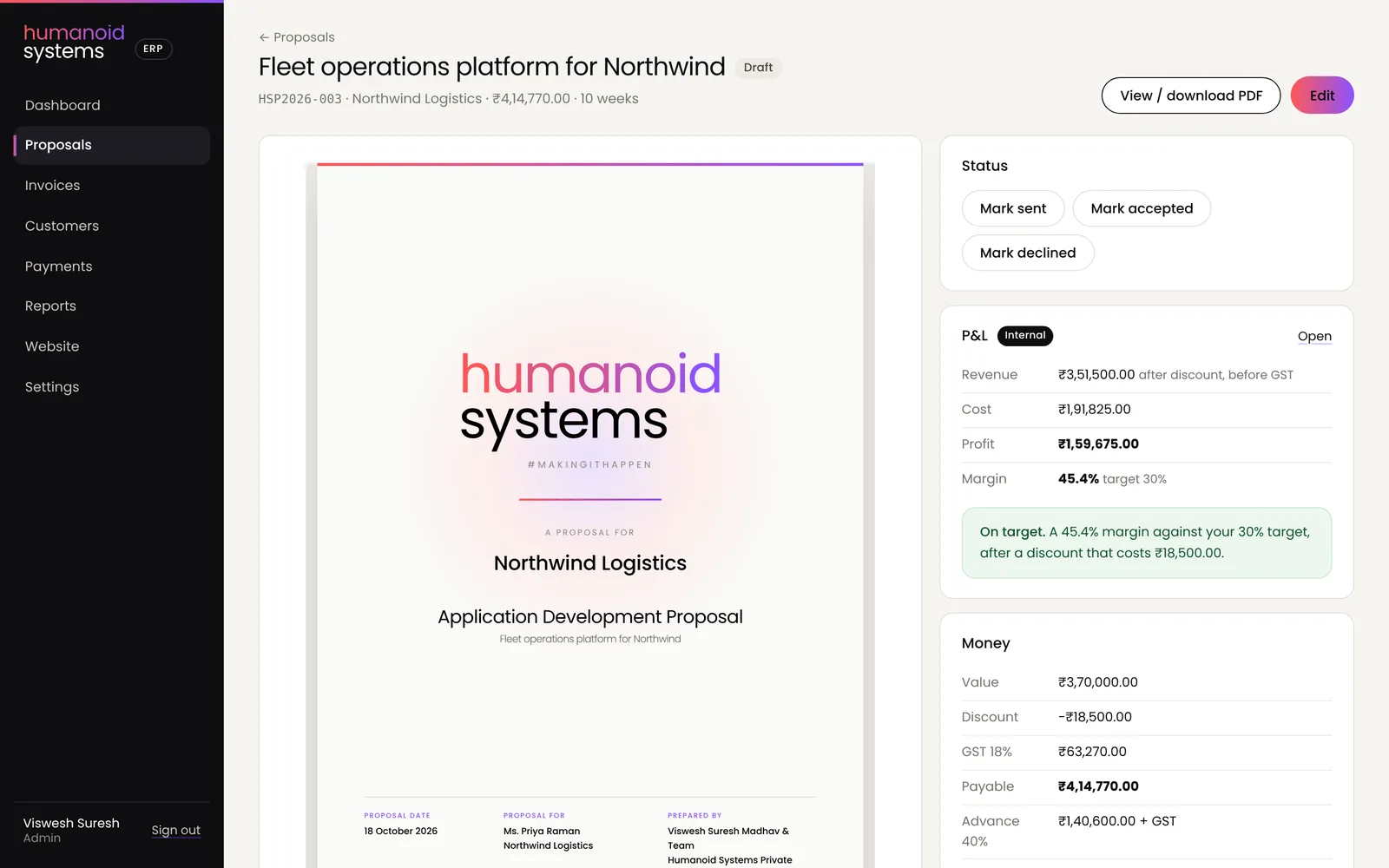Click the Money Value ₹3,70,000.00

(1098, 682)
